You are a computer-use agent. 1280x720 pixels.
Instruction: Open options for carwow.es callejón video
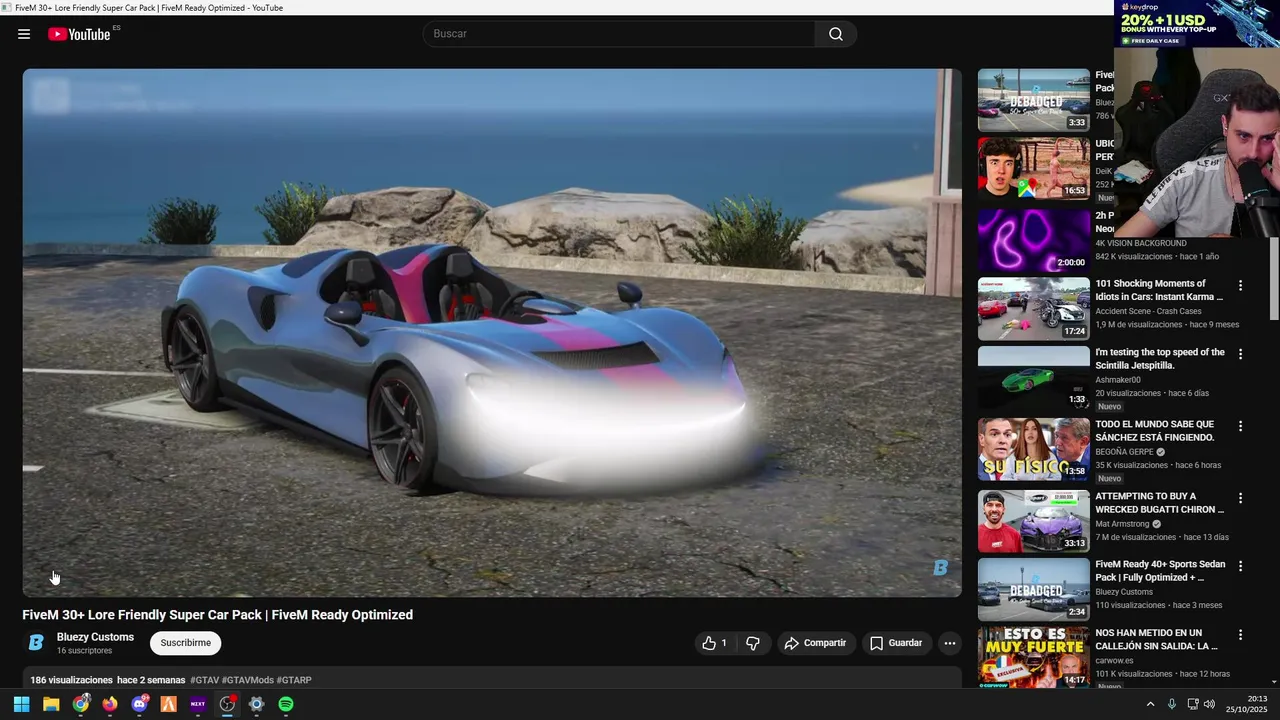pos(1240,635)
